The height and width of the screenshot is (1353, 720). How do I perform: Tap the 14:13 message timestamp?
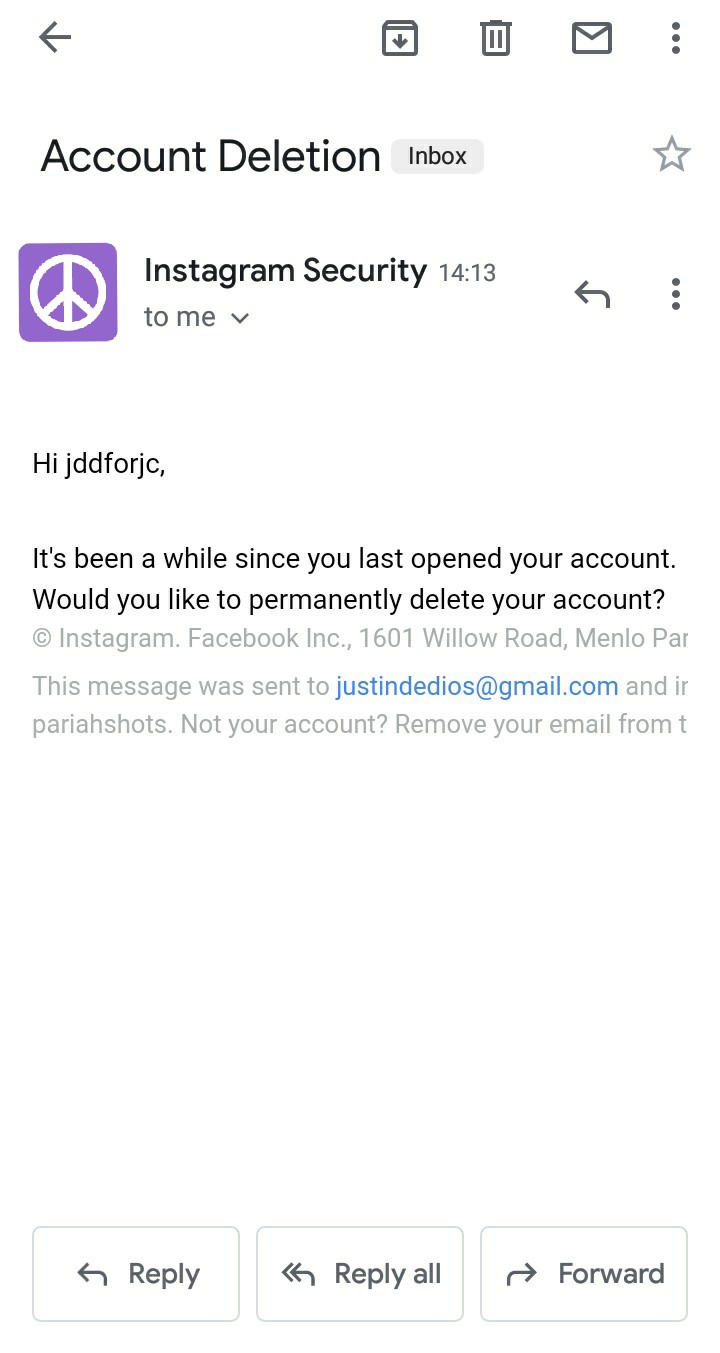(467, 273)
